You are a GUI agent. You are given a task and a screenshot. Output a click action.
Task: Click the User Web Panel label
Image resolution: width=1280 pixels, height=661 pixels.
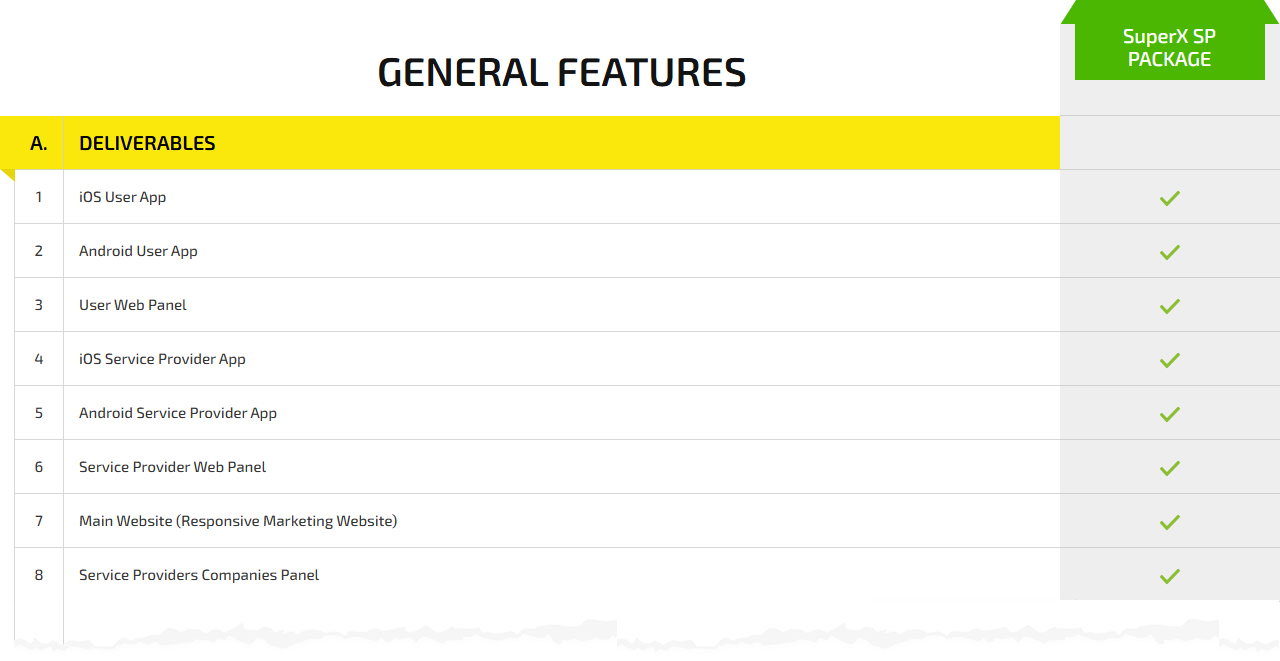133,305
